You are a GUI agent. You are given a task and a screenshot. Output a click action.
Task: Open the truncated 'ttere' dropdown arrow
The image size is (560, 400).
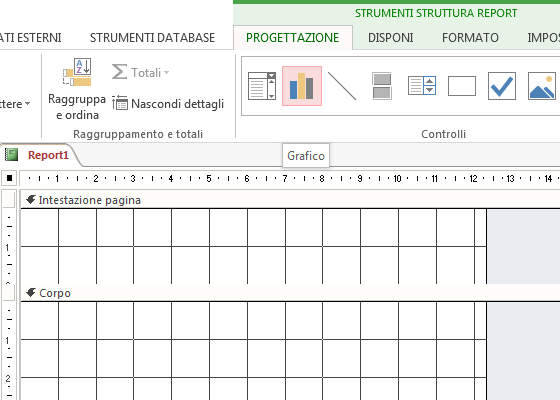click(27, 104)
